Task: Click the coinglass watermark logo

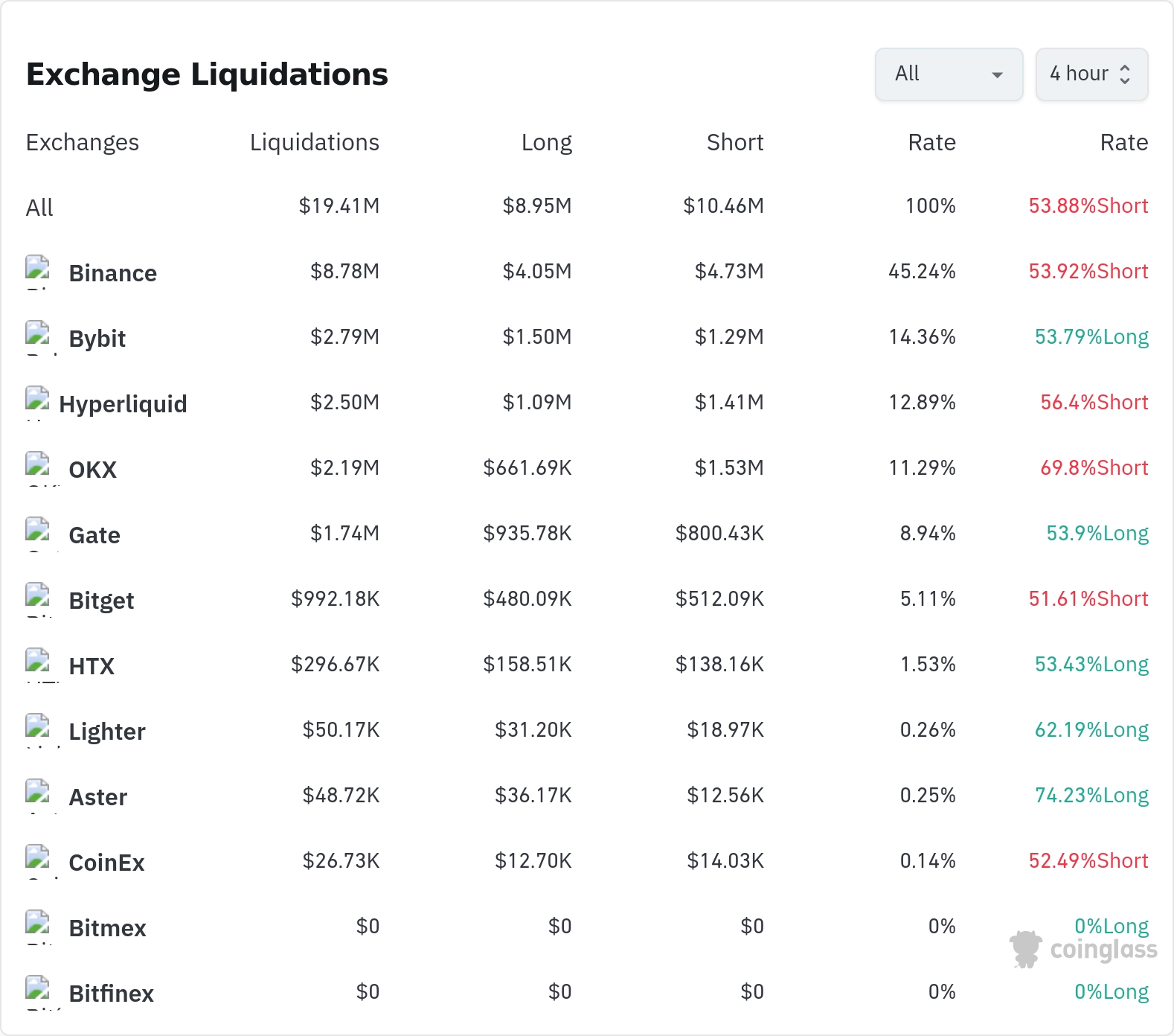Action: click(x=1083, y=949)
